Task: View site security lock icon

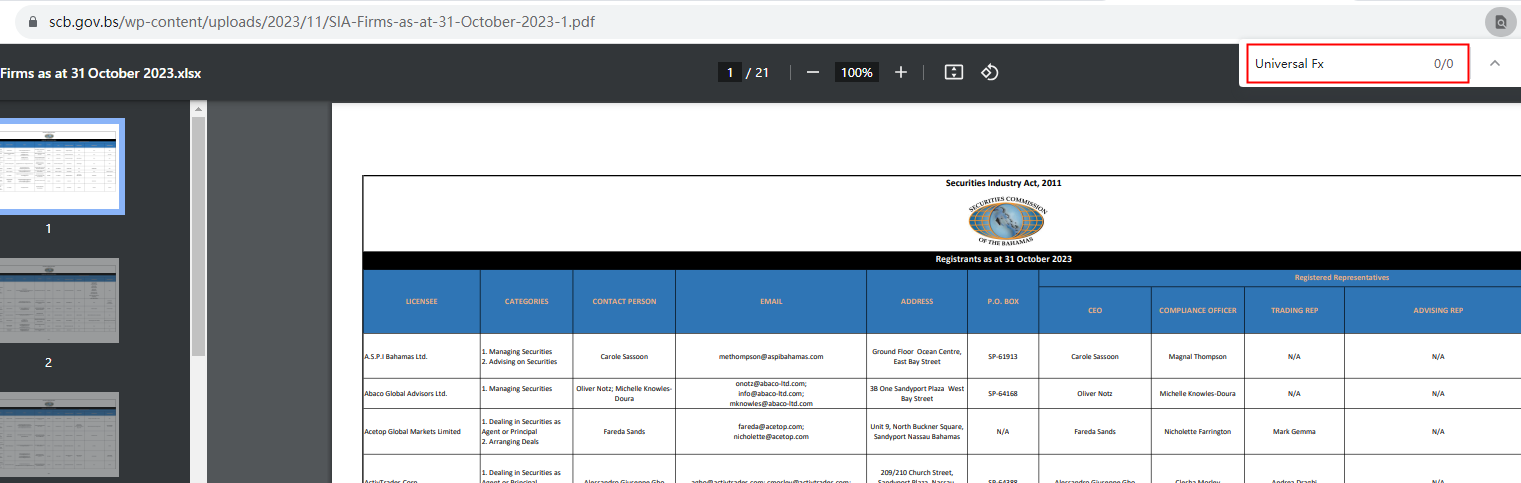Action: point(33,21)
